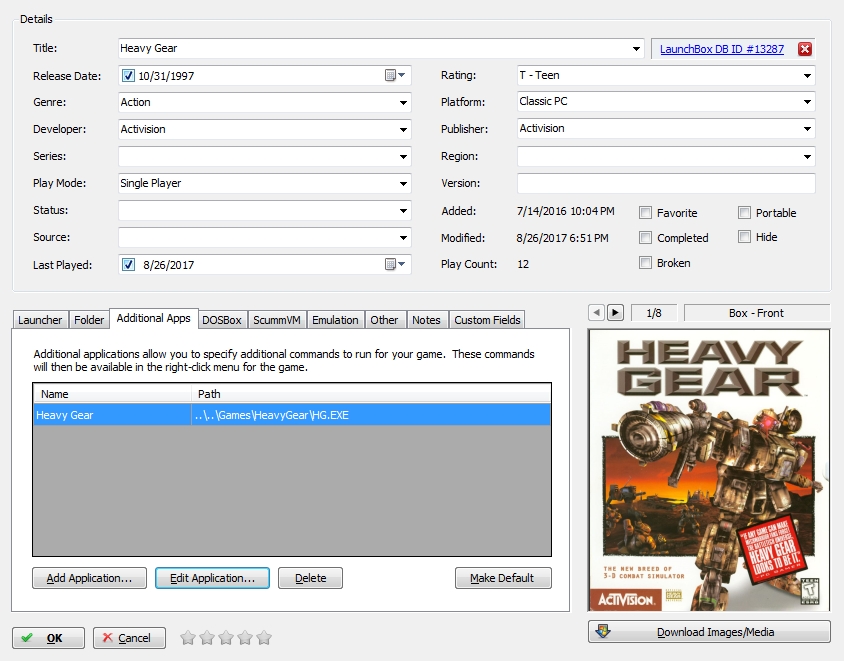Click the Box - Front image type label

[756, 313]
